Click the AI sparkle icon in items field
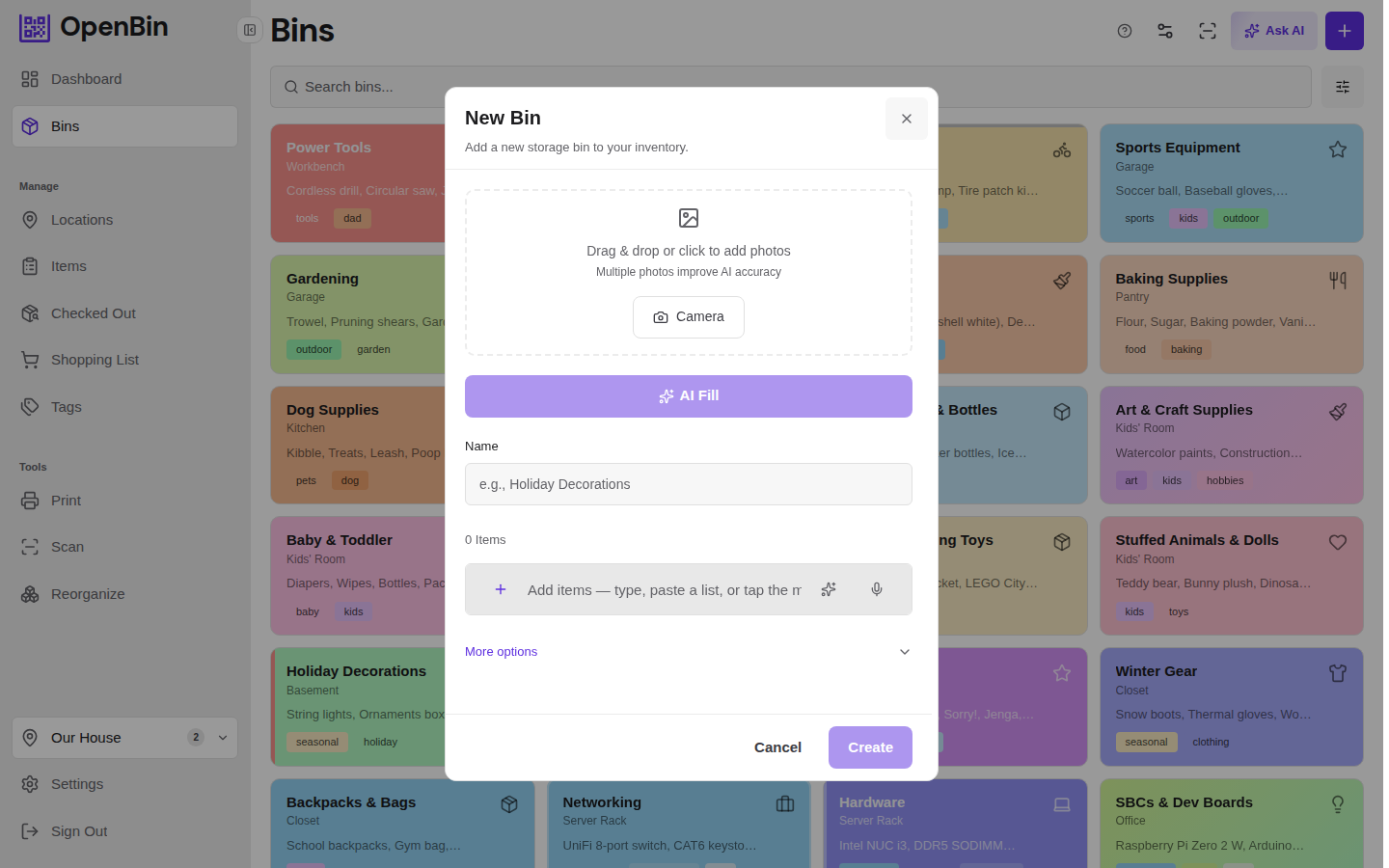Viewport: 1389px width, 868px height. (829, 589)
